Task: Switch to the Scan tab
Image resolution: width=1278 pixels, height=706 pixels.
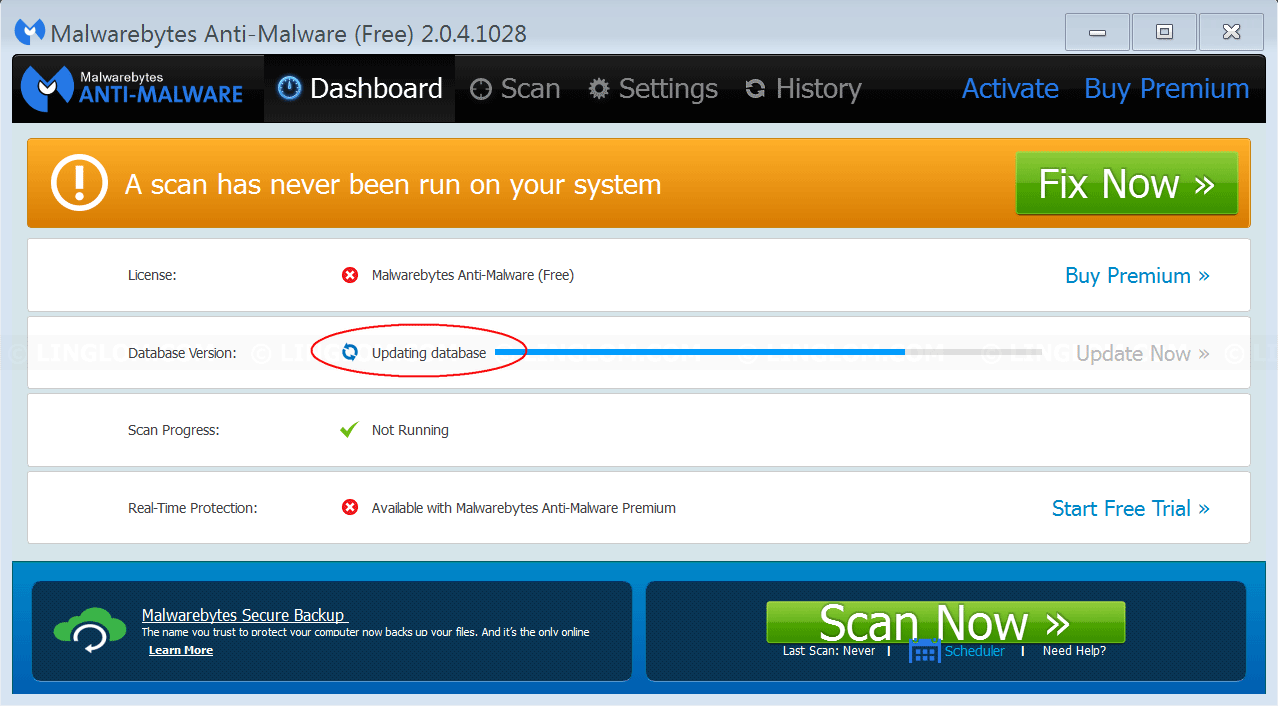Action: click(516, 89)
